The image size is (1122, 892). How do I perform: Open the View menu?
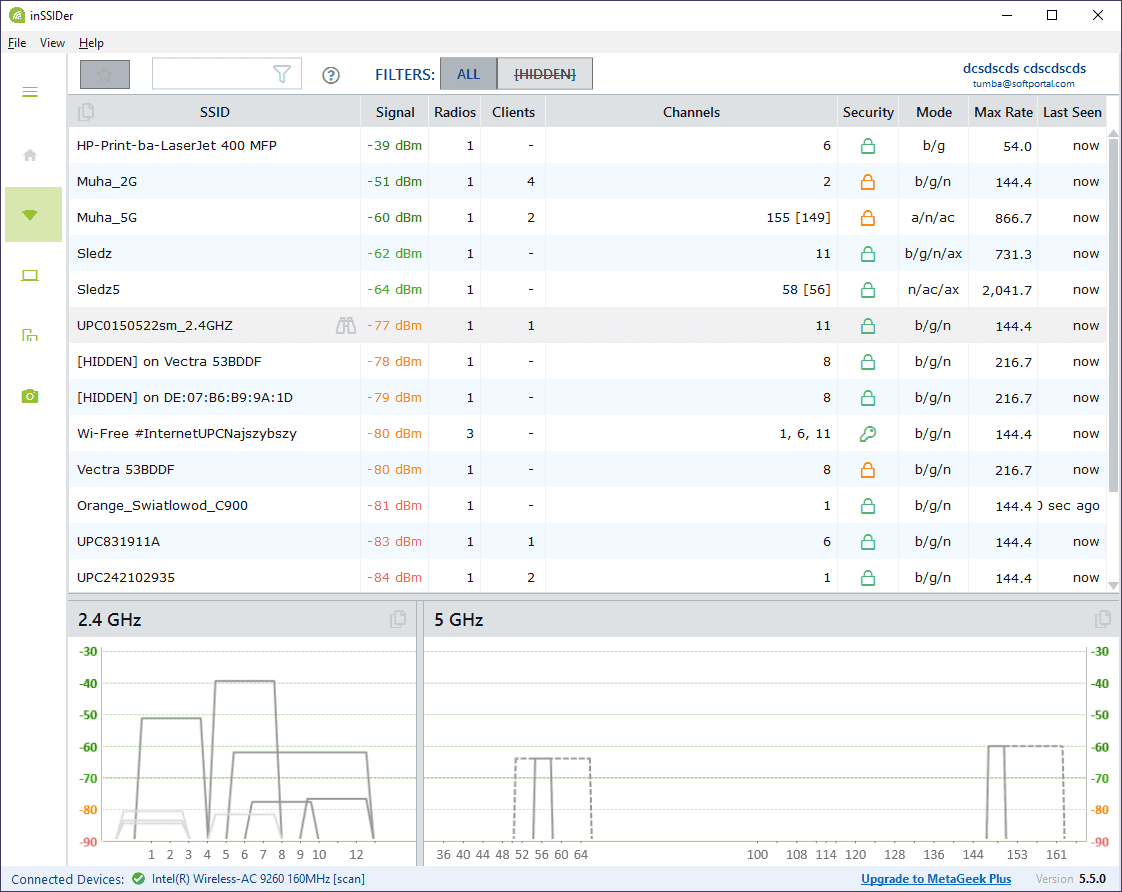point(52,43)
